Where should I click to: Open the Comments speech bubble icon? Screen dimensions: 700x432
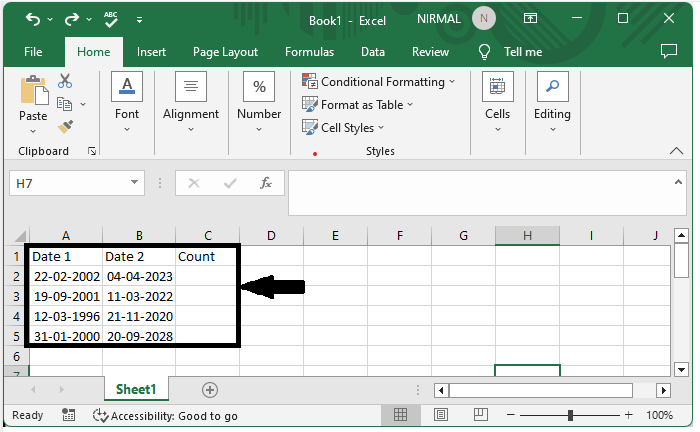[669, 52]
